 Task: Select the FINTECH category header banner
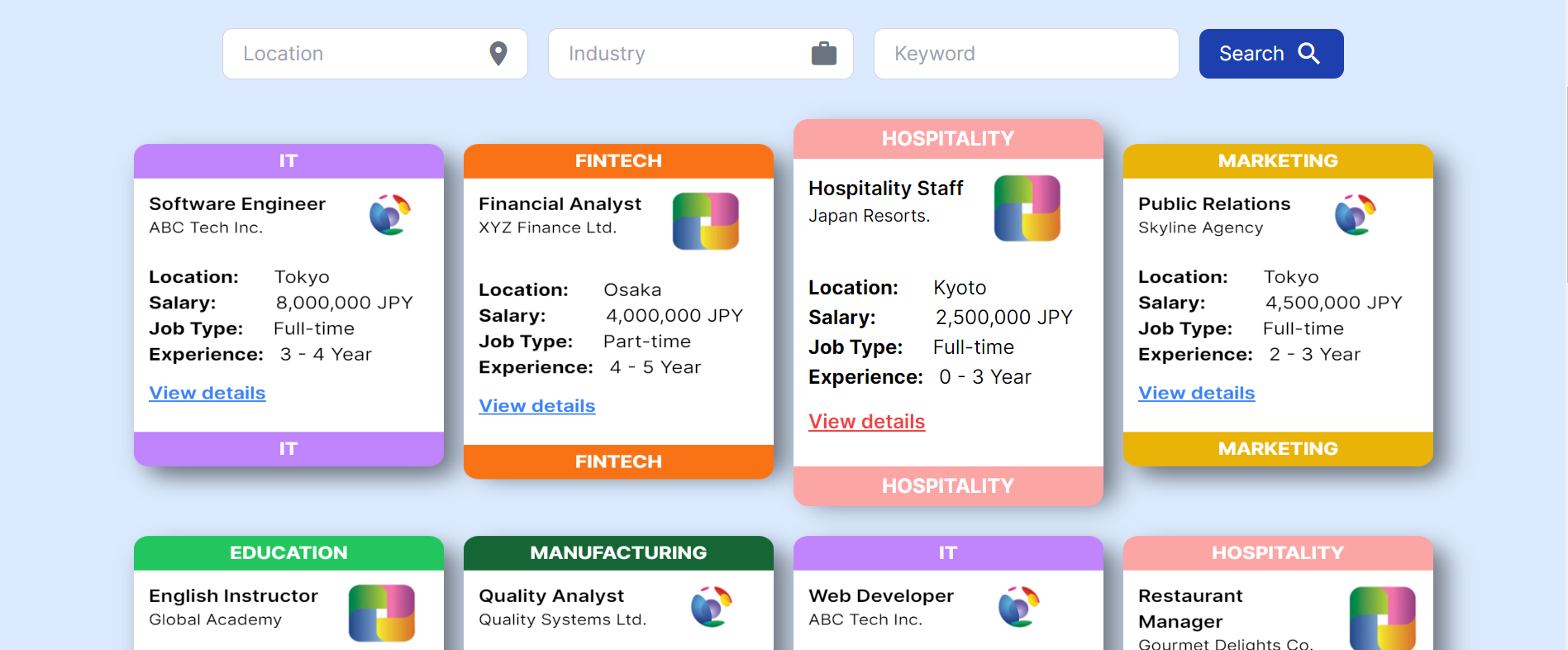(618, 160)
